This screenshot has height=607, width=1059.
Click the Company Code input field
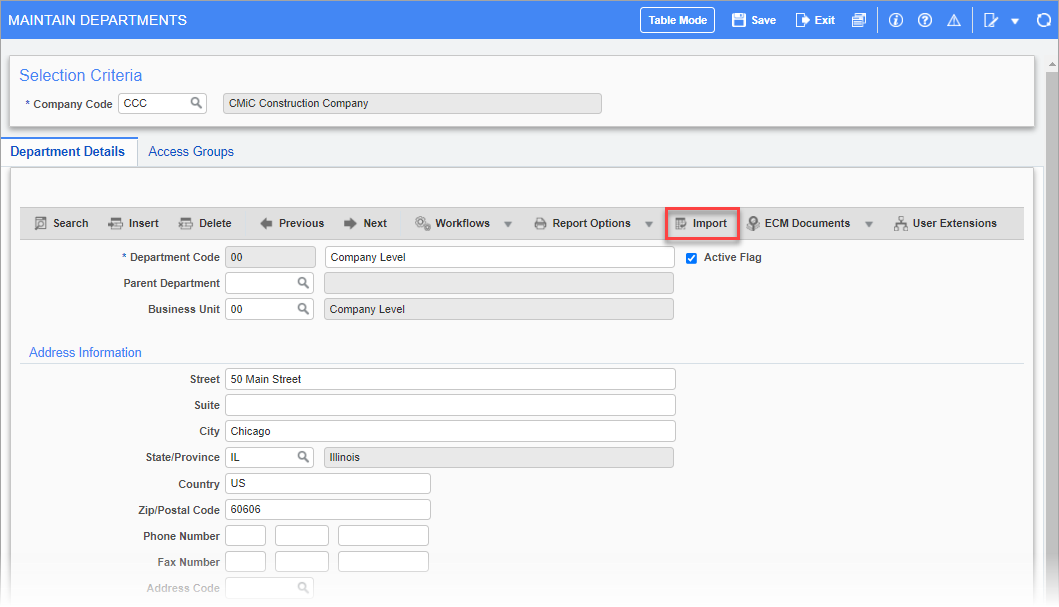click(x=162, y=103)
